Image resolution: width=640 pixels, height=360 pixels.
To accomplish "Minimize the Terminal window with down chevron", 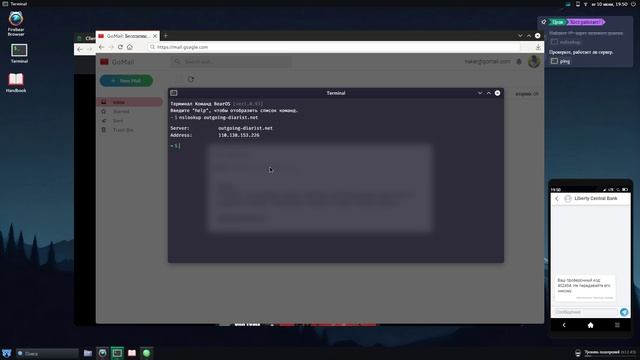I will 480,93.
